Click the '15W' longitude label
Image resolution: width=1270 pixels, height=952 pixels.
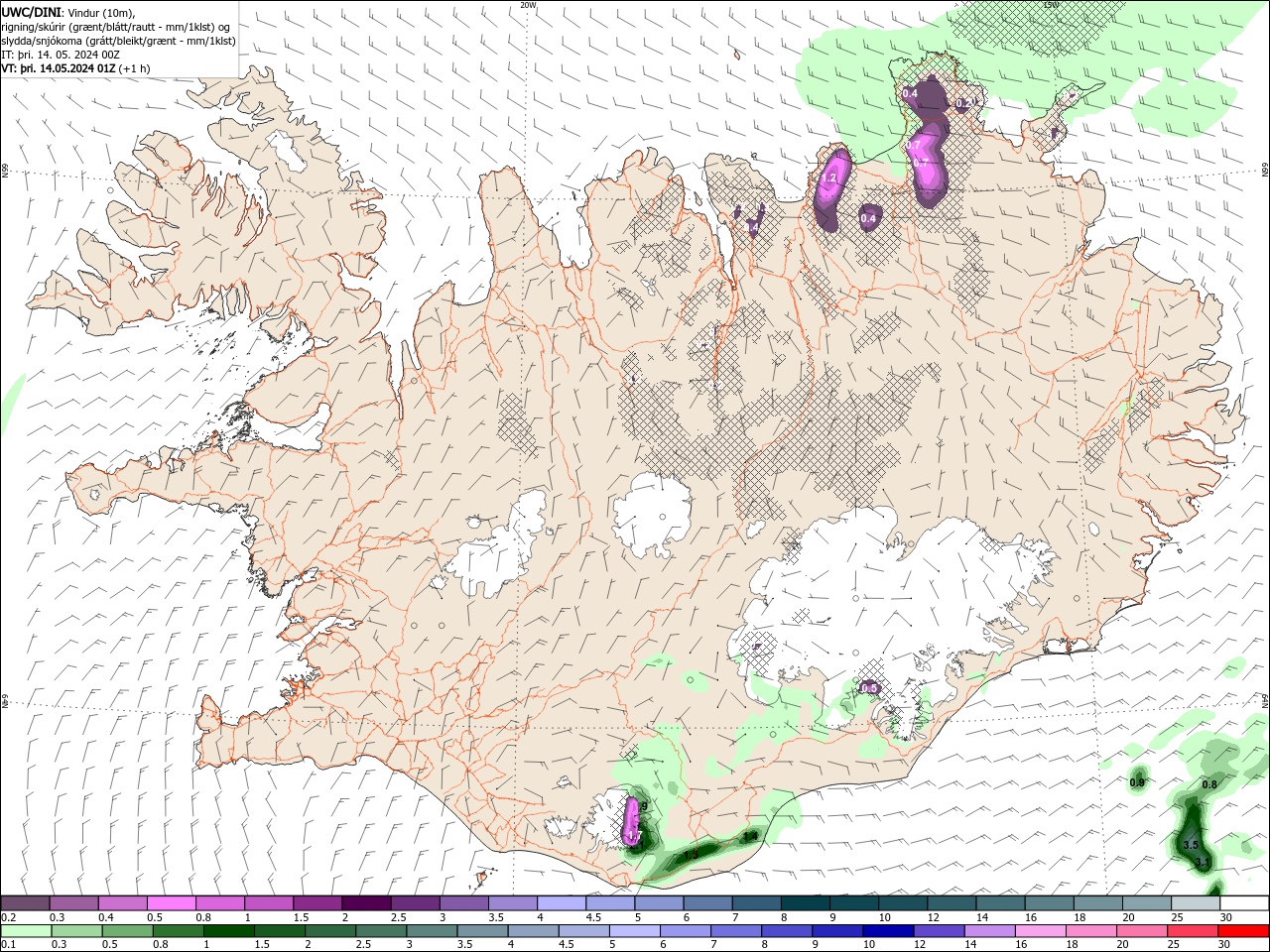point(1051,5)
